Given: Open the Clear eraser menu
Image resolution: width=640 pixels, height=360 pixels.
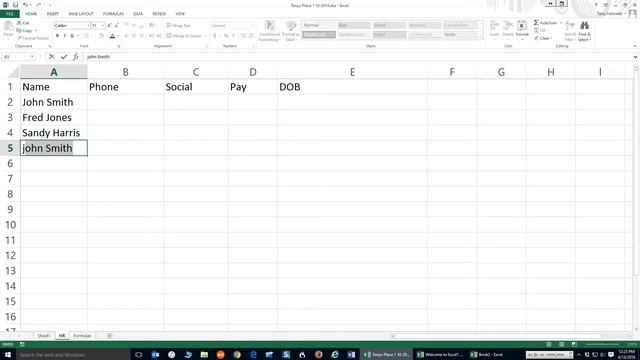Looking at the screenshot, I should [x=543, y=38].
